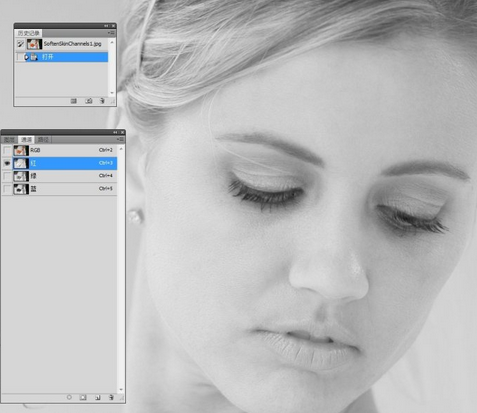477x413 pixels.
Task: Load channel as selection (dotted circle icon)
Action: coord(69,397)
